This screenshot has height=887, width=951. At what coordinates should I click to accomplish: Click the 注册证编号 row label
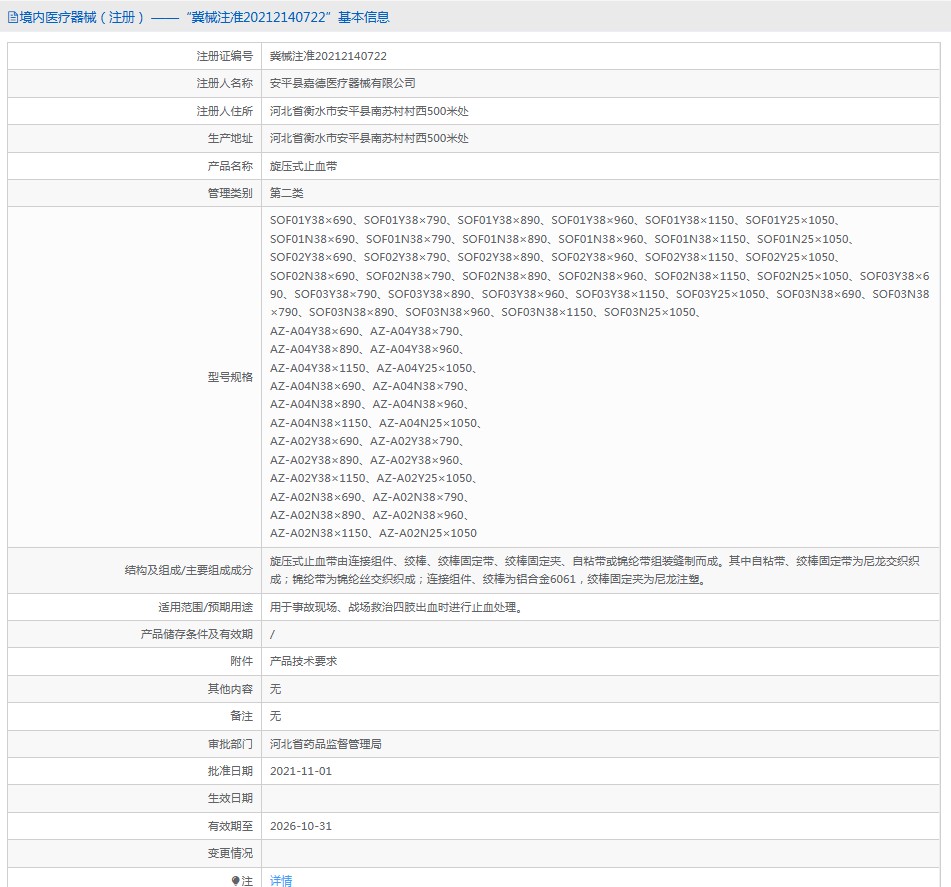[224, 56]
